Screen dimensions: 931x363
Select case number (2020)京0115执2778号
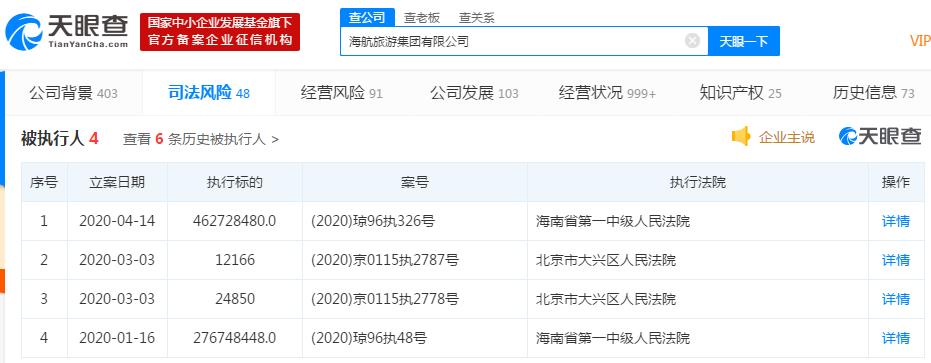coord(384,299)
